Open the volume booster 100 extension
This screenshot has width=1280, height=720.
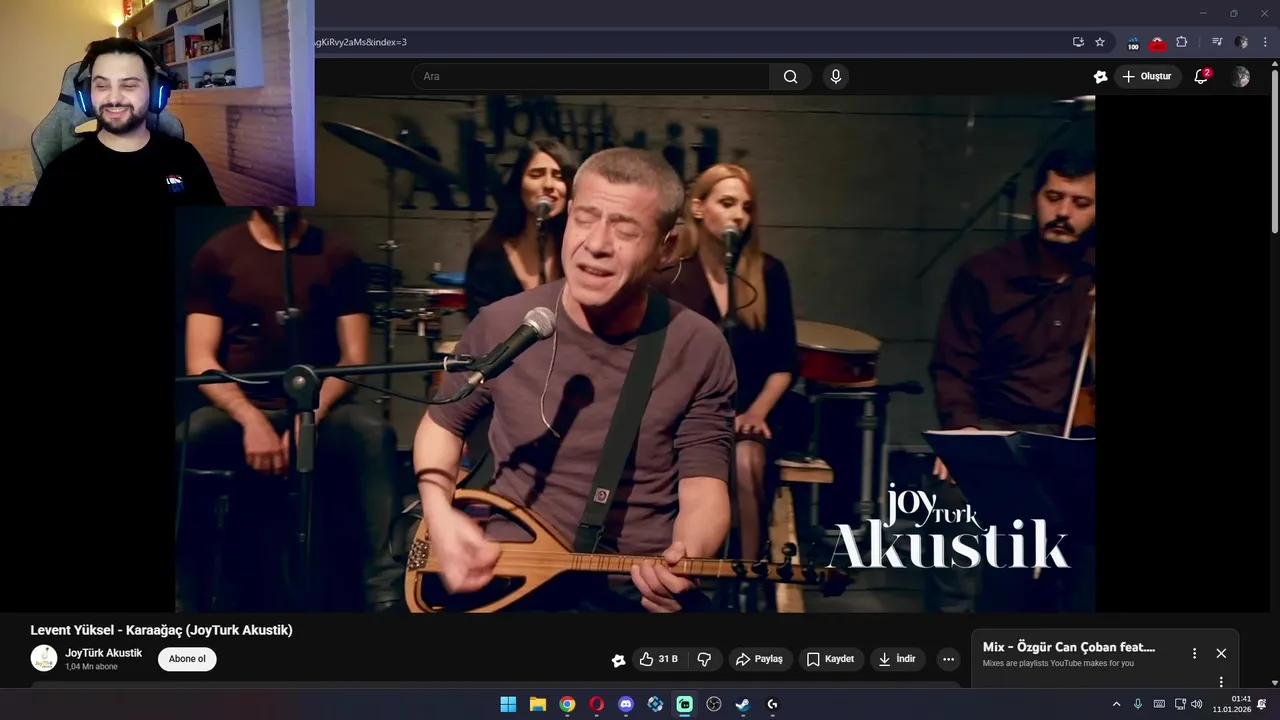[x=1133, y=43]
